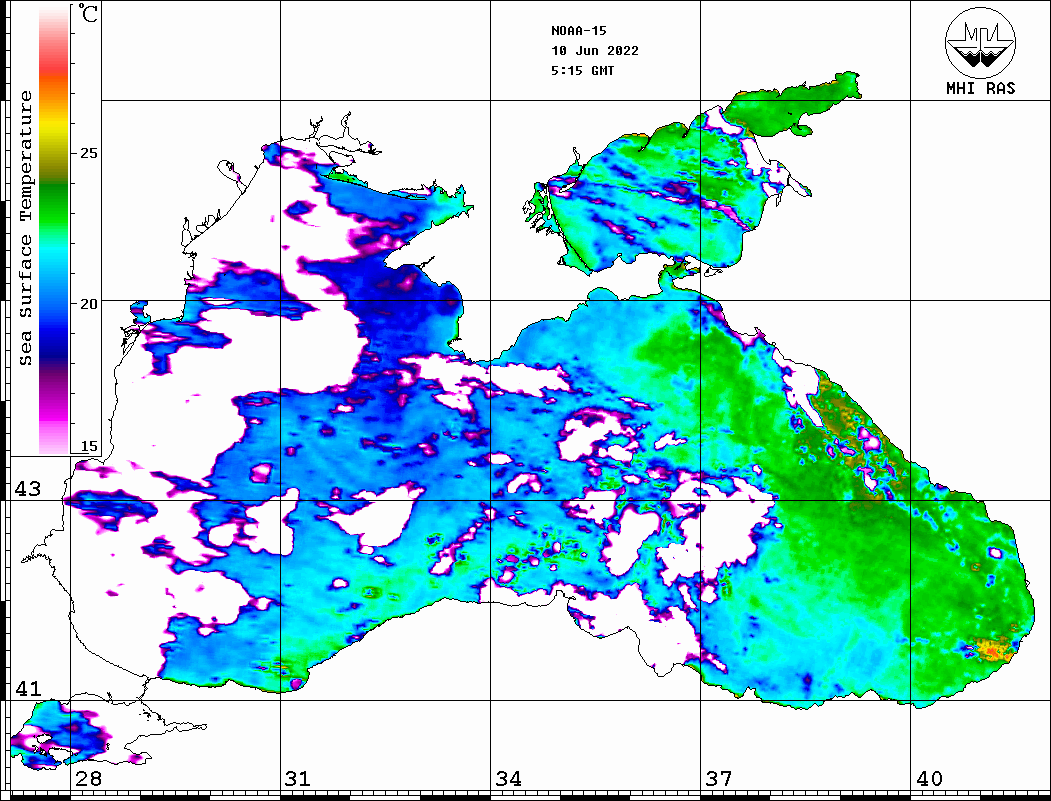This screenshot has width=1051, height=801.
Task: Click the '25' tick on color scale
Action: tap(88, 153)
